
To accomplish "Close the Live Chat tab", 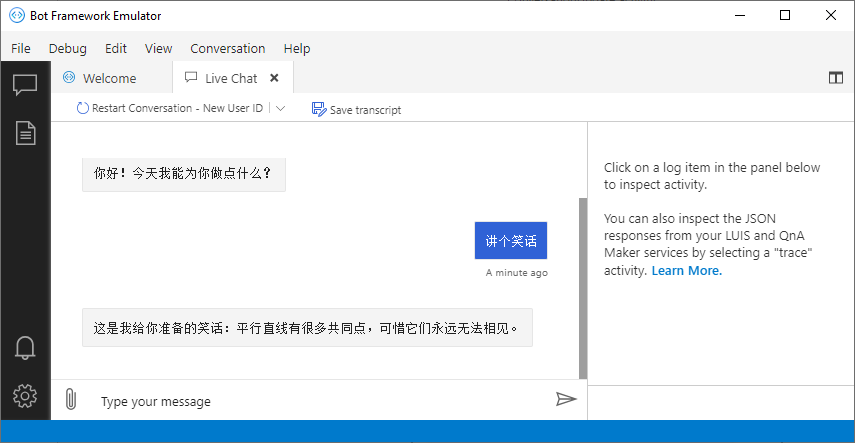I will [x=274, y=78].
